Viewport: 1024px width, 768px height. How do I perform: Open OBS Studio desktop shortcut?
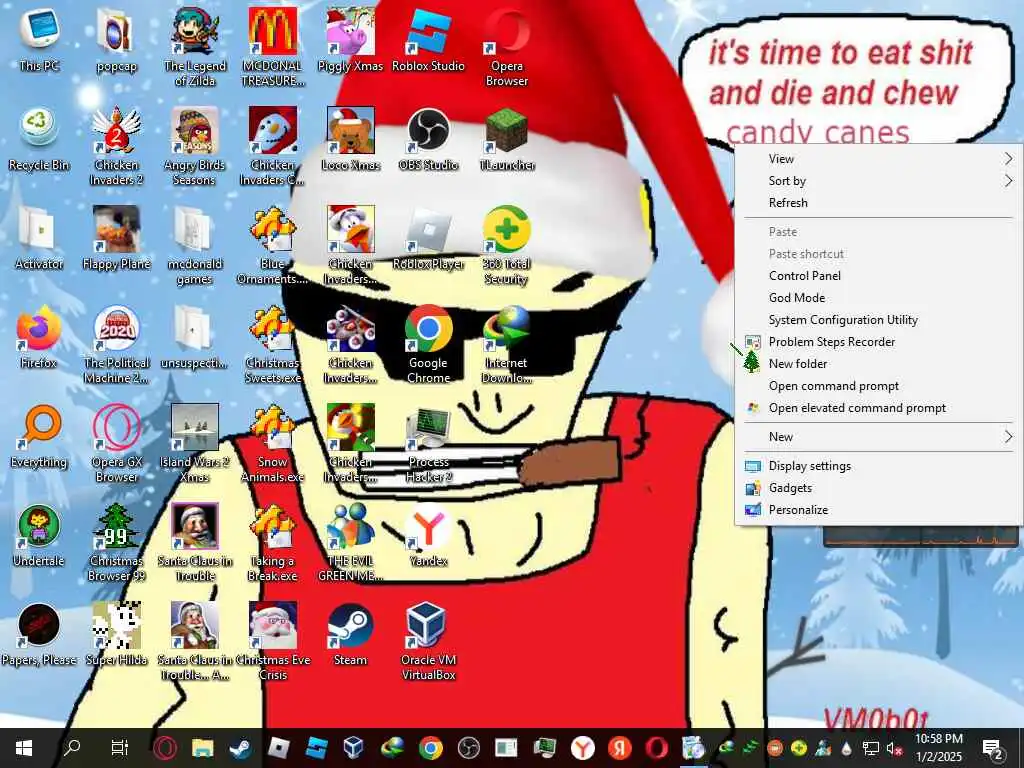[428, 140]
